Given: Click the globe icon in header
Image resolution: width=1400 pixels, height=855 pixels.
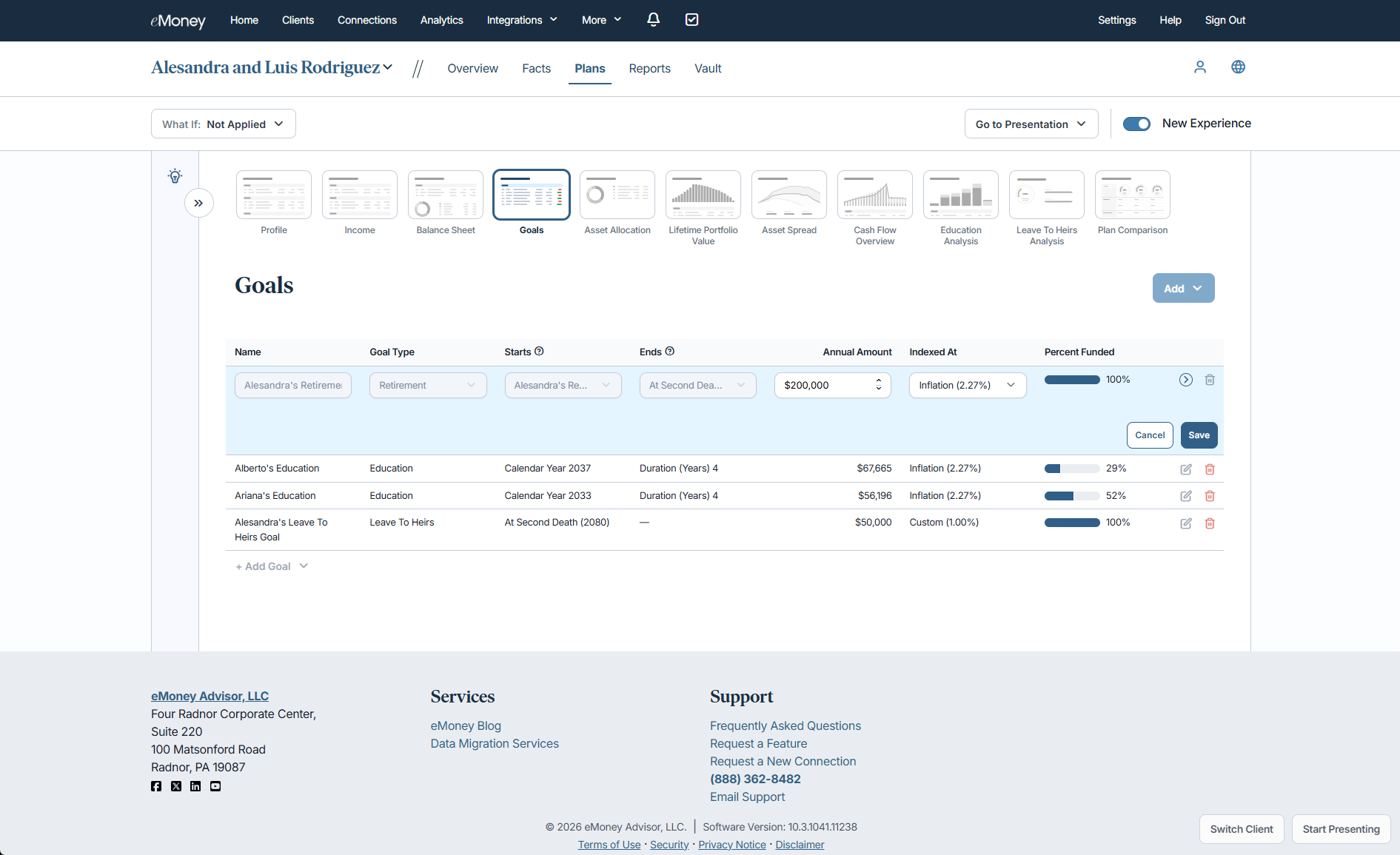Looking at the screenshot, I should 1238,67.
